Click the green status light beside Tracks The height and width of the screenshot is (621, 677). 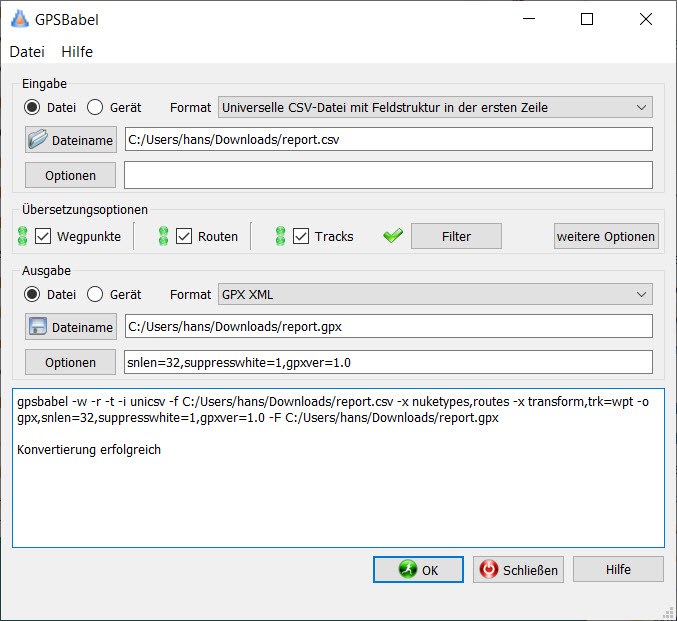click(x=280, y=236)
